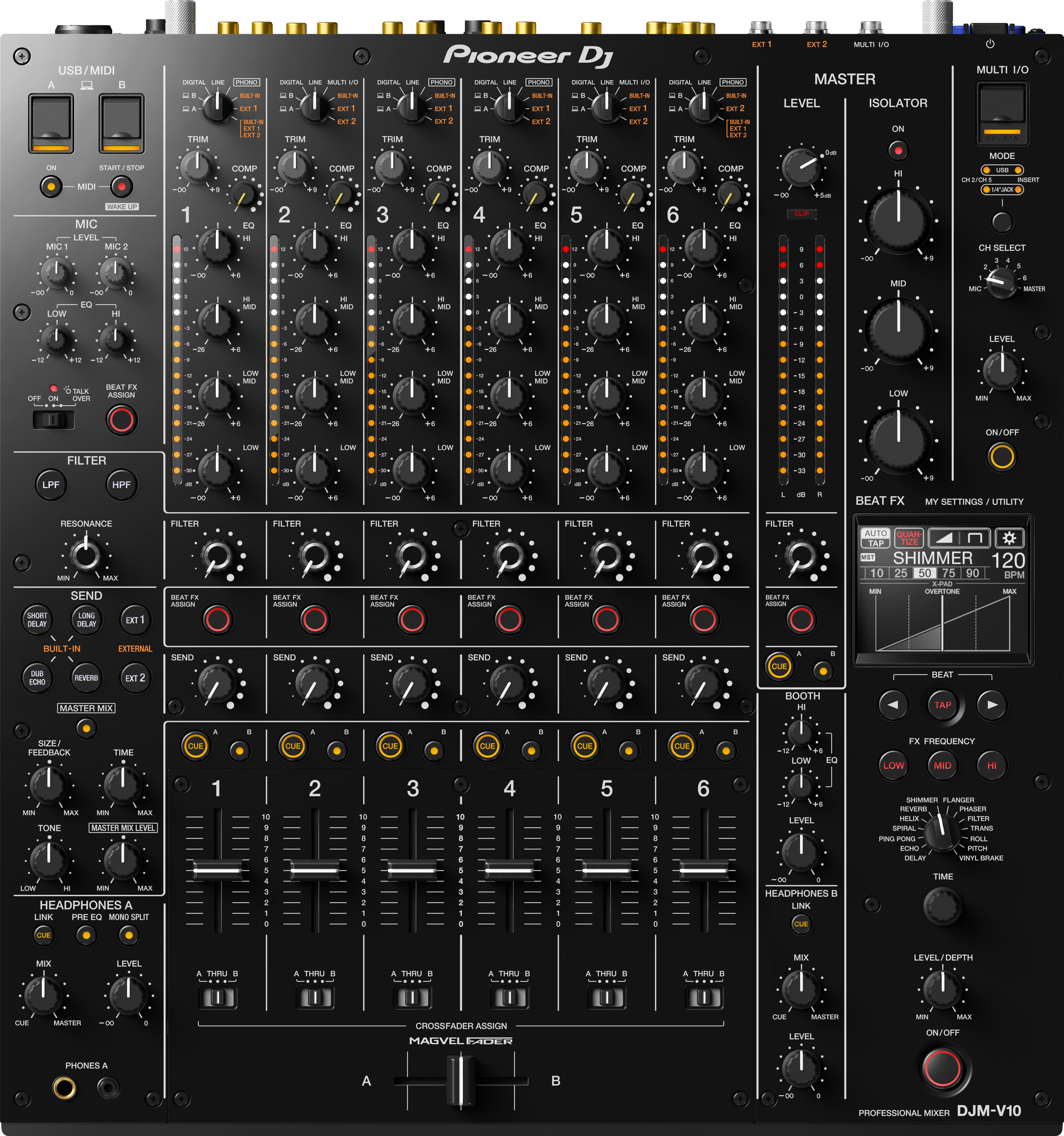The height and width of the screenshot is (1136, 1064).
Task: Select the 50 X-PAD beat value on the display
Action: (925, 573)
